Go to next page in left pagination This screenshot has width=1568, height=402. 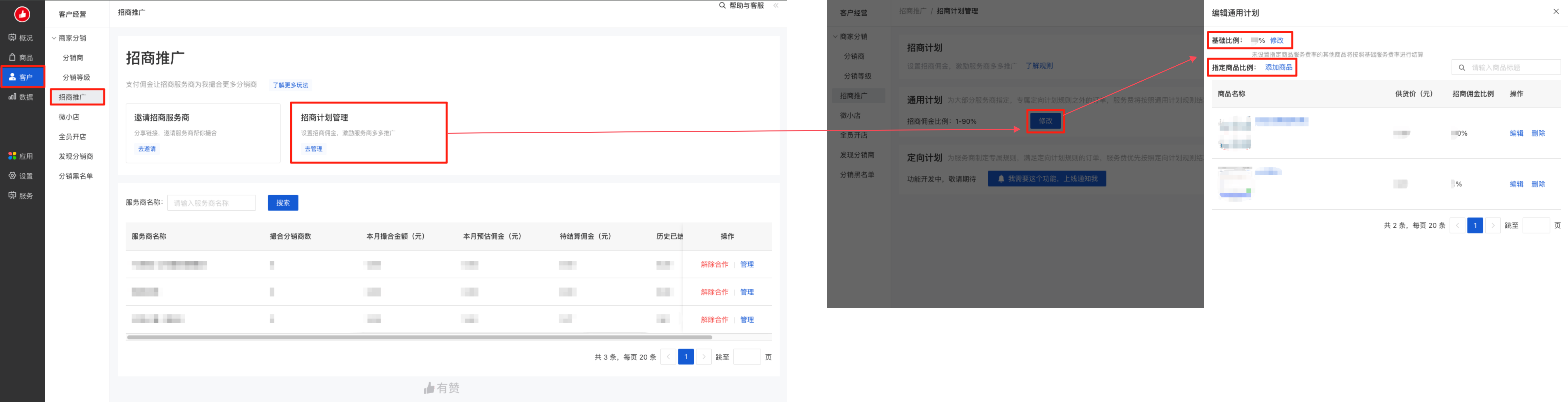(704, 357)
